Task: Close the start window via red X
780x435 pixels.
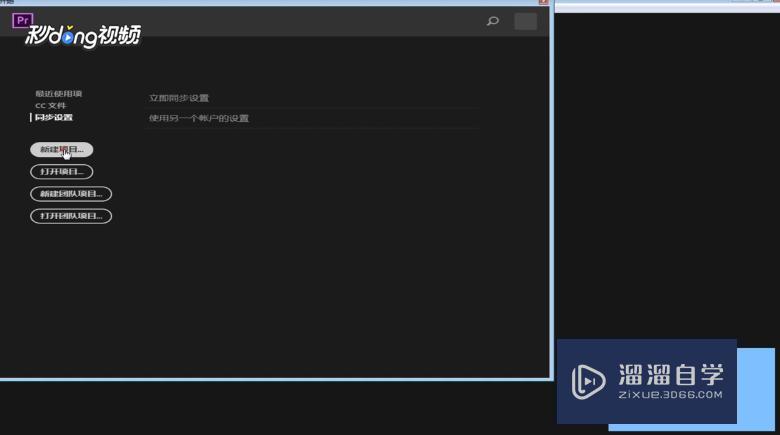Action: coord(543,2)
